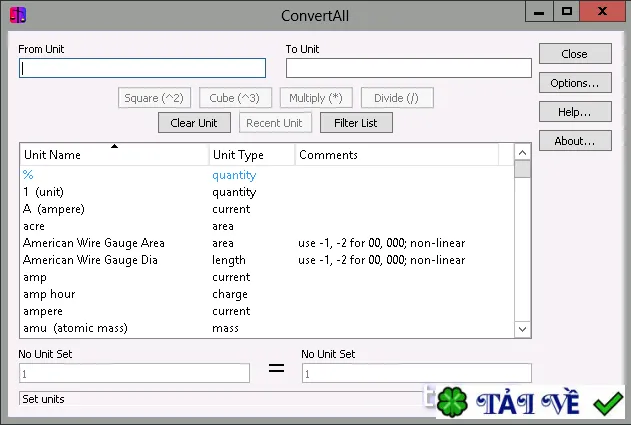Click the length type cell

tap(229, 260)
